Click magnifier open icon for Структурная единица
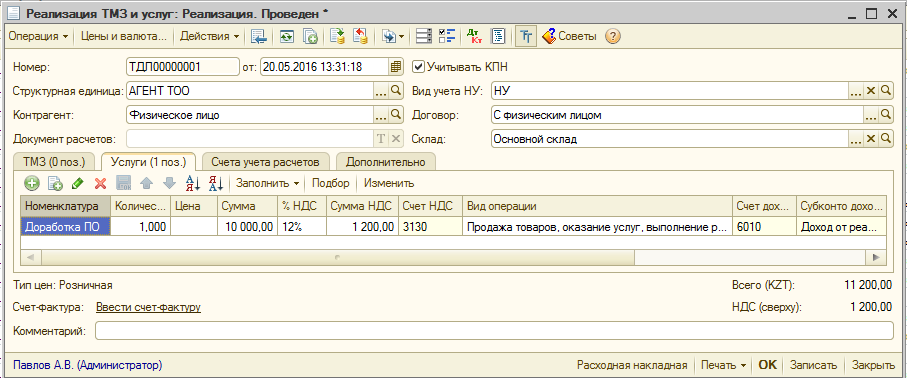 click(396, 91)
